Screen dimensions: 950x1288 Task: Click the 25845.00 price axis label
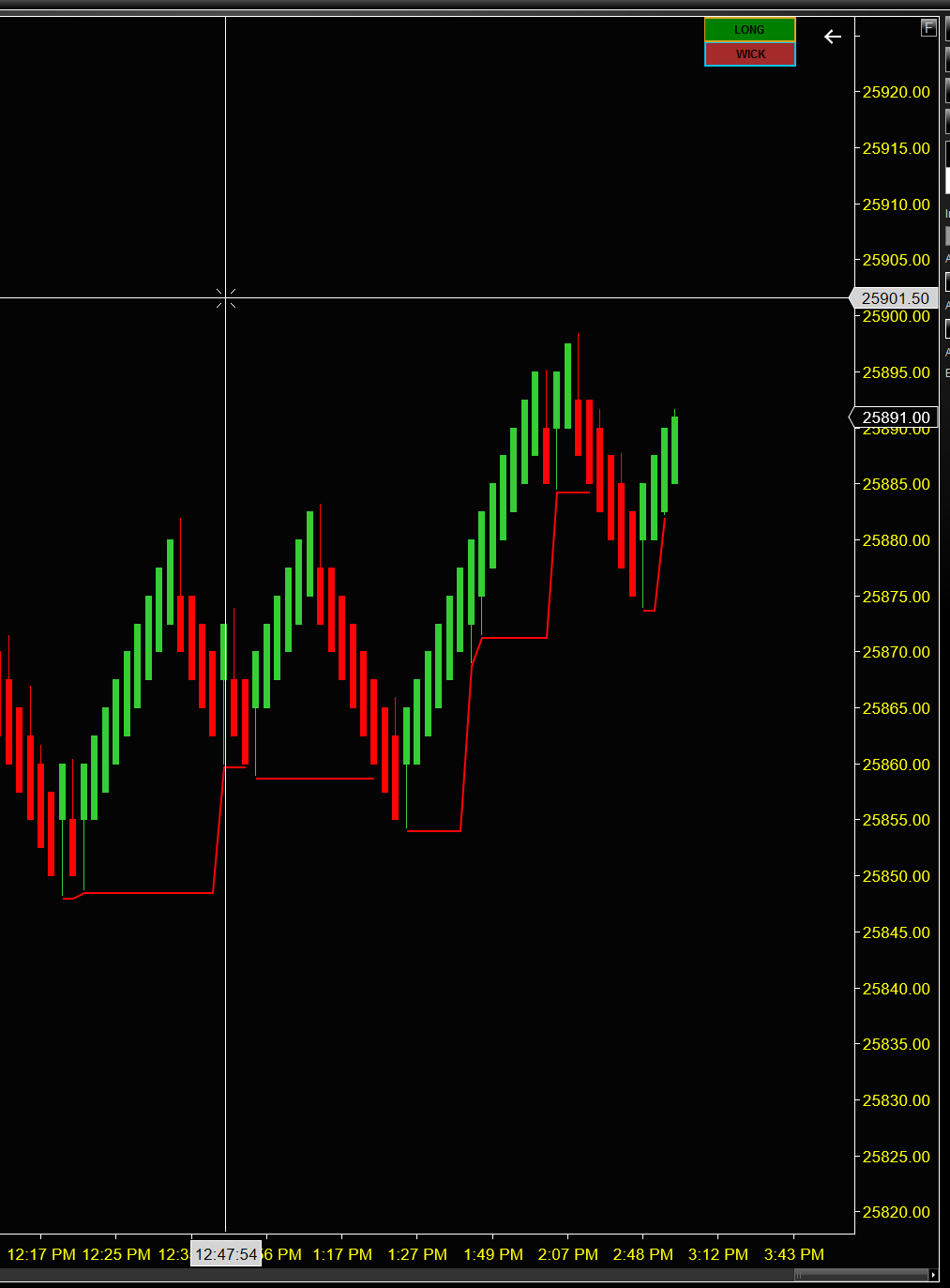pyautogui.click(x=897, y=932)
